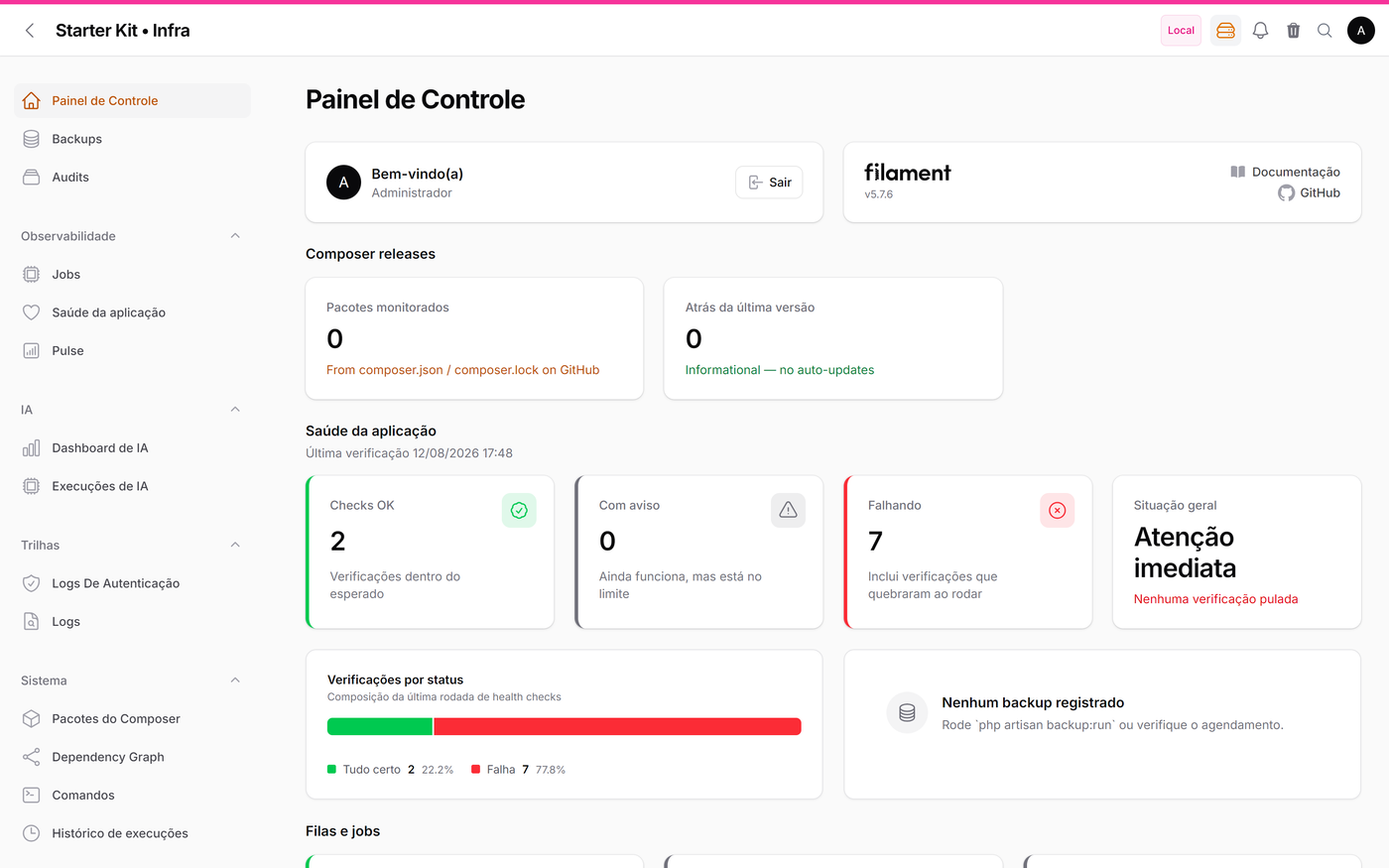Open global search magnifier icon
1389x868 pixels.
click(x=1325, y=31)
